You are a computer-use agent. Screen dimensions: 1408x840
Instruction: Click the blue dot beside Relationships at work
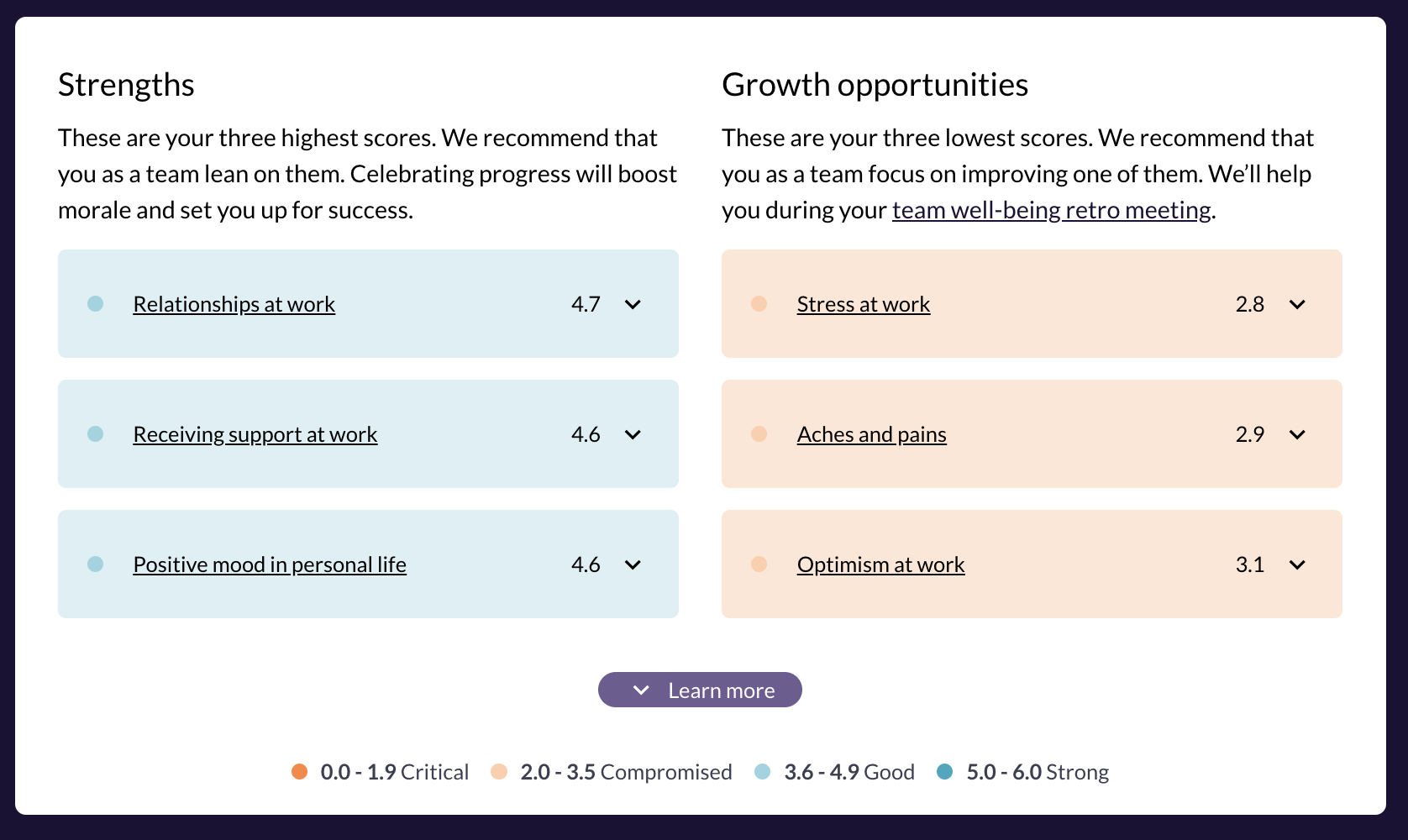click(96, 303)
